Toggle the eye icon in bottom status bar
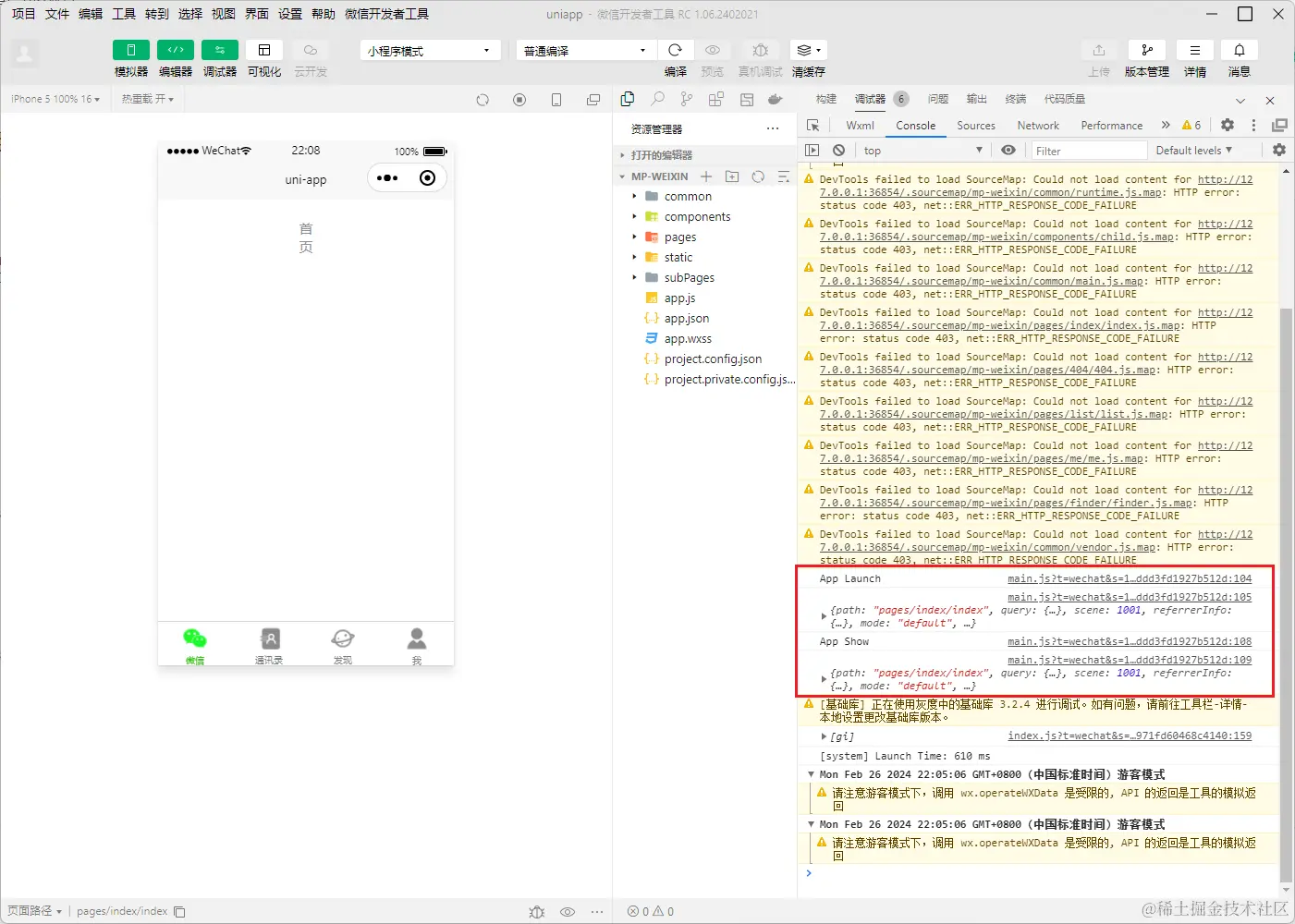1295x924 pixels. pyautogui.click(x=568, y=912)
